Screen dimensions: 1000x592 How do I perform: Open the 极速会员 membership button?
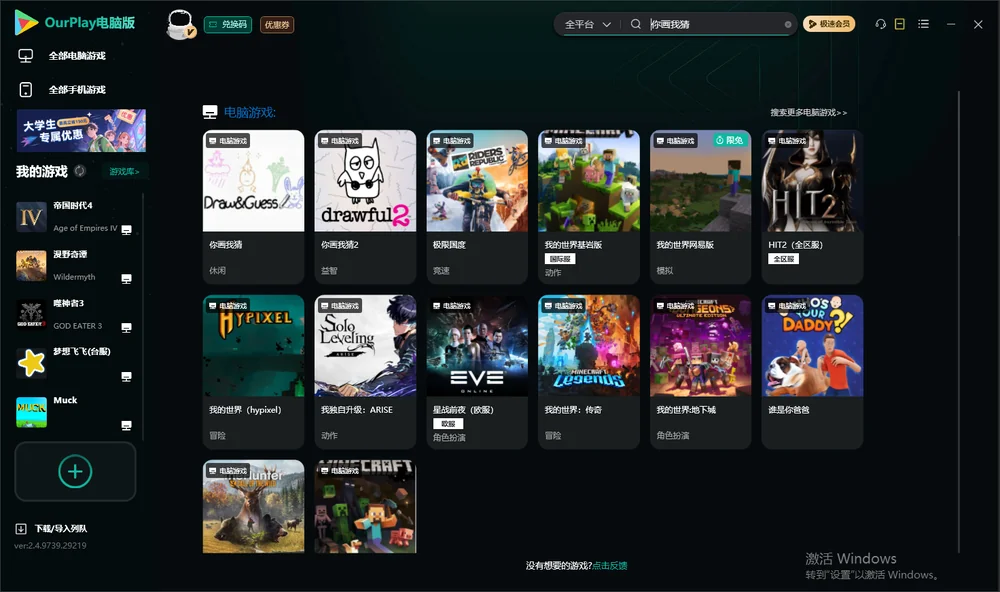coord(829,24)
